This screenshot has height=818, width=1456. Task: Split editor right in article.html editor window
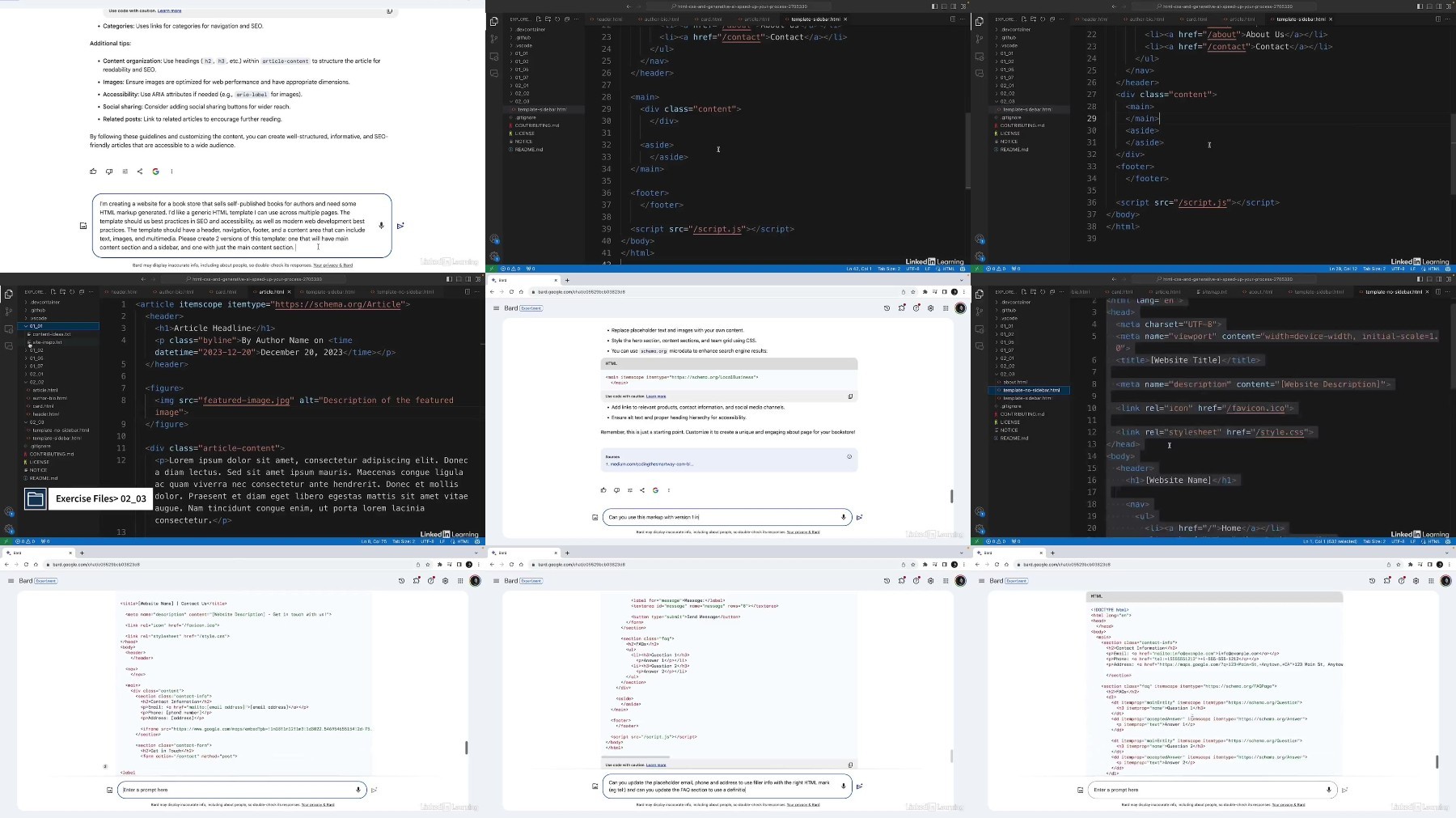point(467,292)
